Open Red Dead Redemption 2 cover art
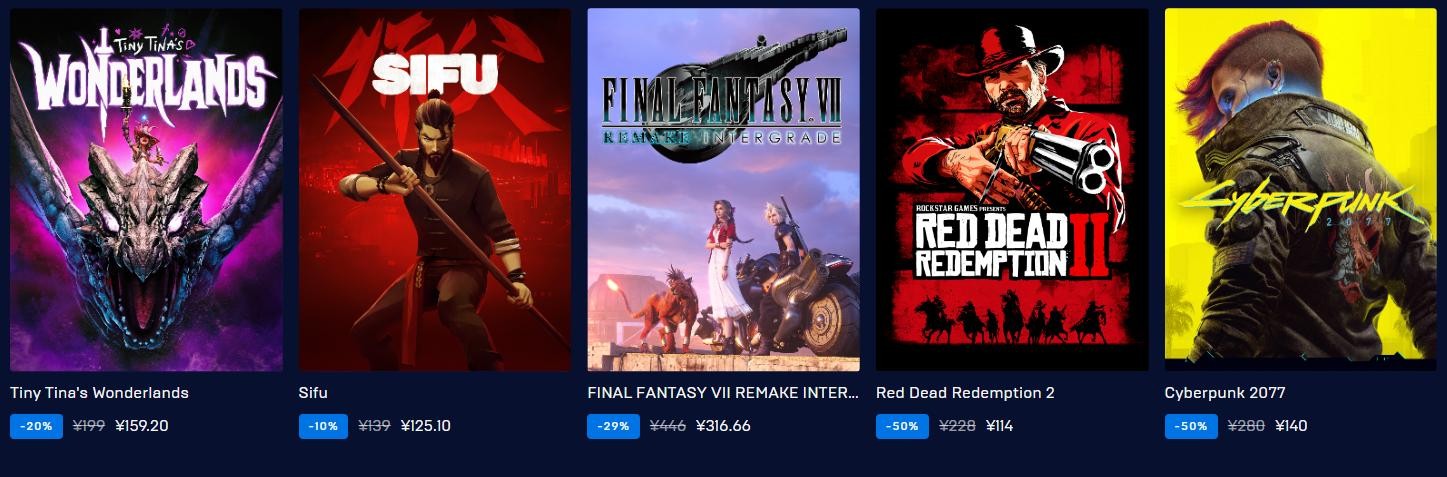Image resolution: width=1447 pixels, height=477 pixels. click(1012, 190)
